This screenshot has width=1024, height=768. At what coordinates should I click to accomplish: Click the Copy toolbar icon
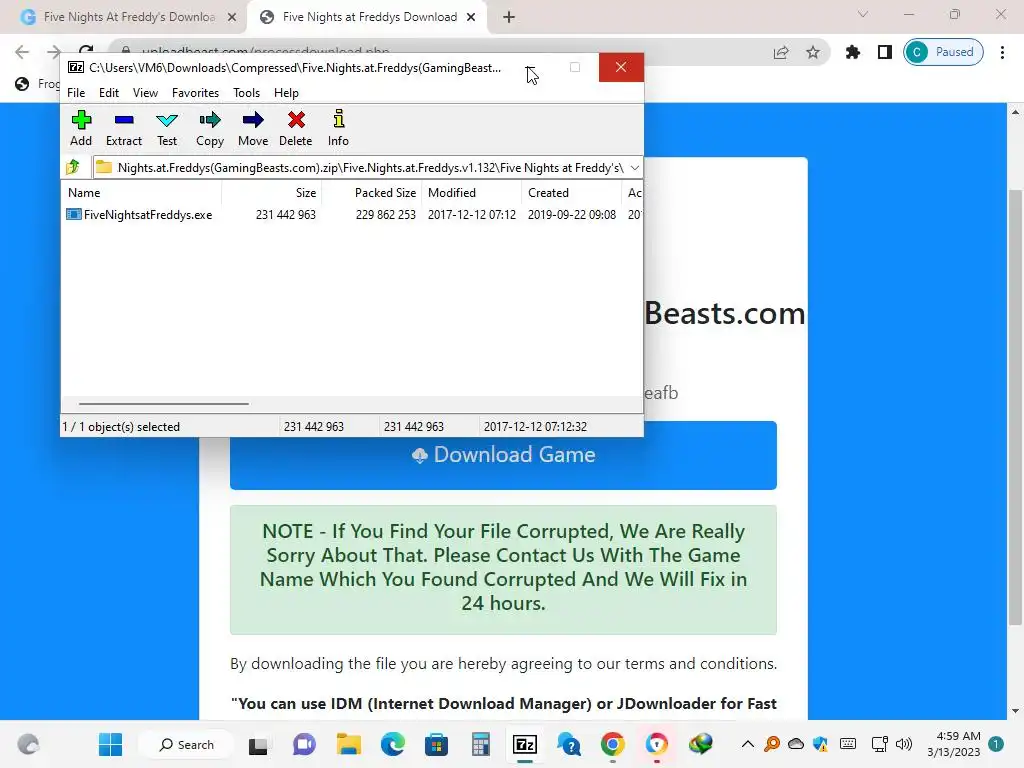click(x=210, y=128)
